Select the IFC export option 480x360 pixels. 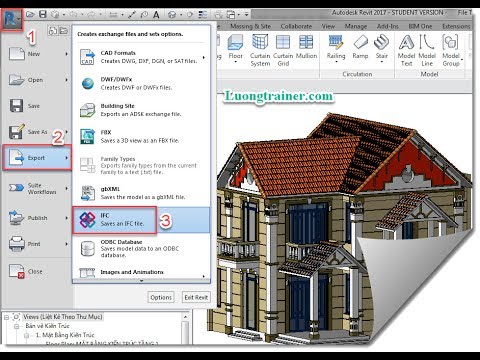click(141, 220)
